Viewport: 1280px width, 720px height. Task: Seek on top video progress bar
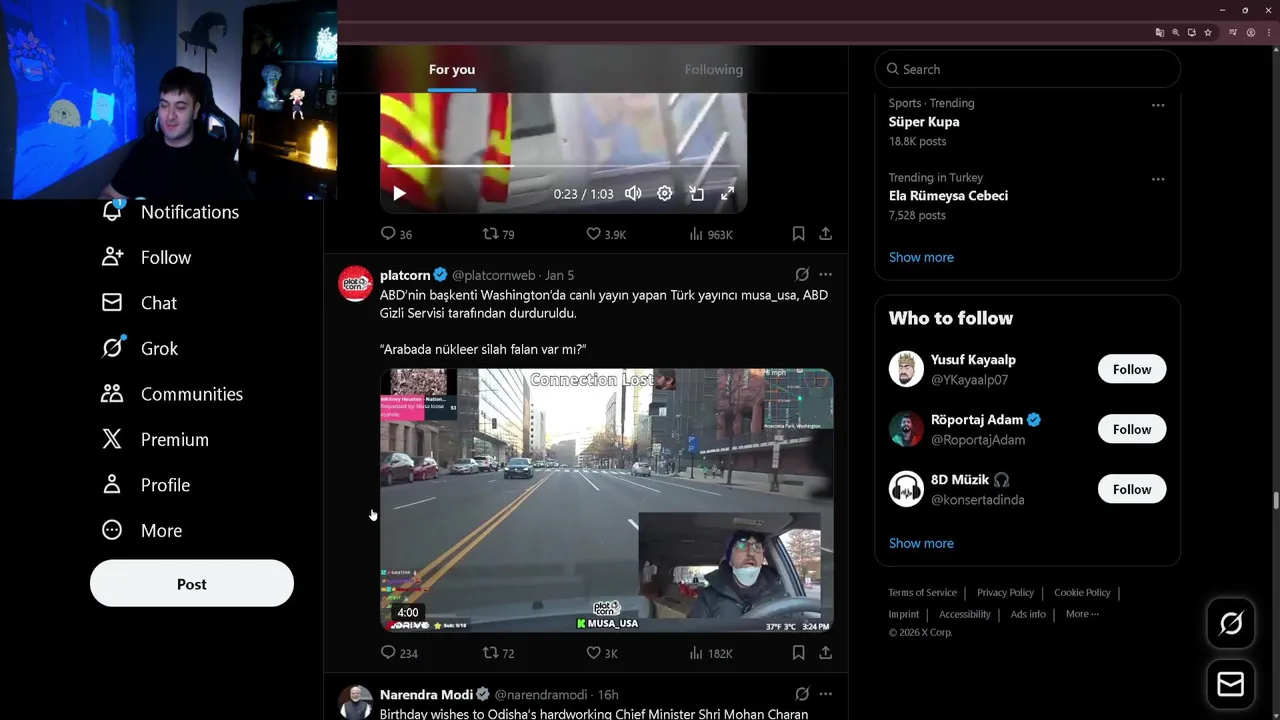pos(563,165)
